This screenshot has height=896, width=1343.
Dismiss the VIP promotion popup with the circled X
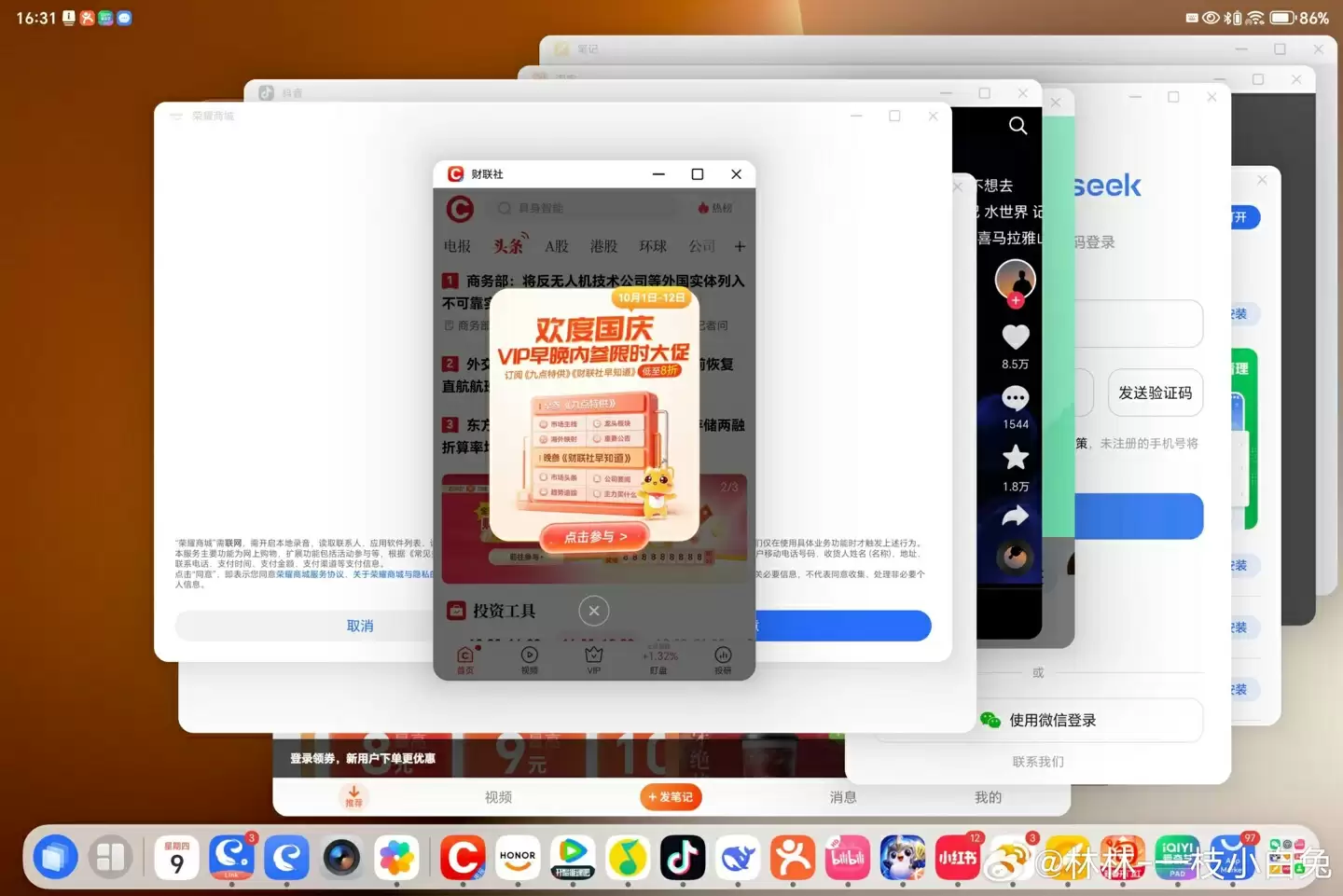(x=594, y=611)
